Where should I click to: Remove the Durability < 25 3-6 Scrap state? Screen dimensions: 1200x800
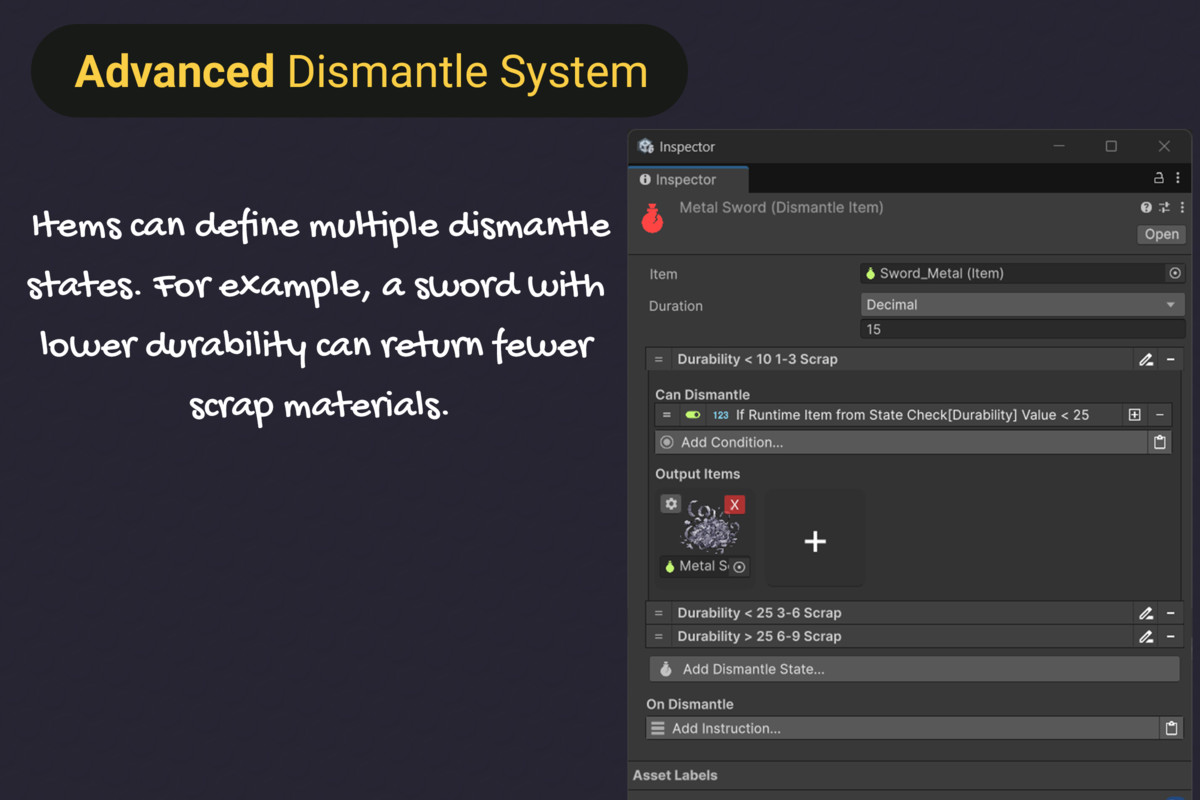[x=1171, y=613]
